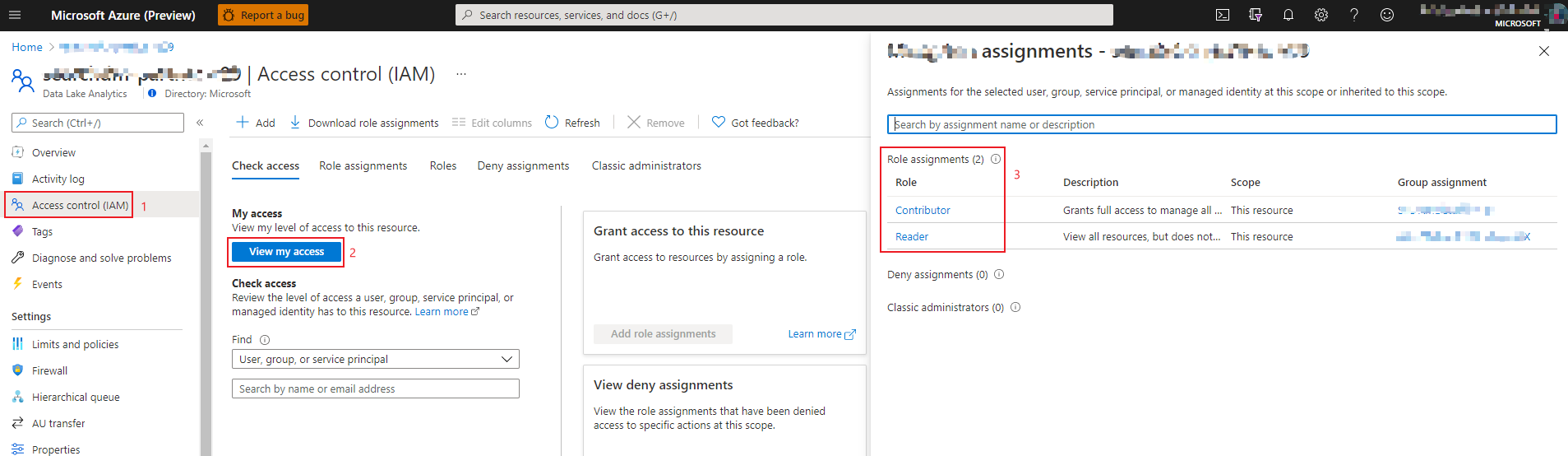The image size is (1568, 456).
Task: Open AU transfer in the sidebar
Action: point(58,423)
